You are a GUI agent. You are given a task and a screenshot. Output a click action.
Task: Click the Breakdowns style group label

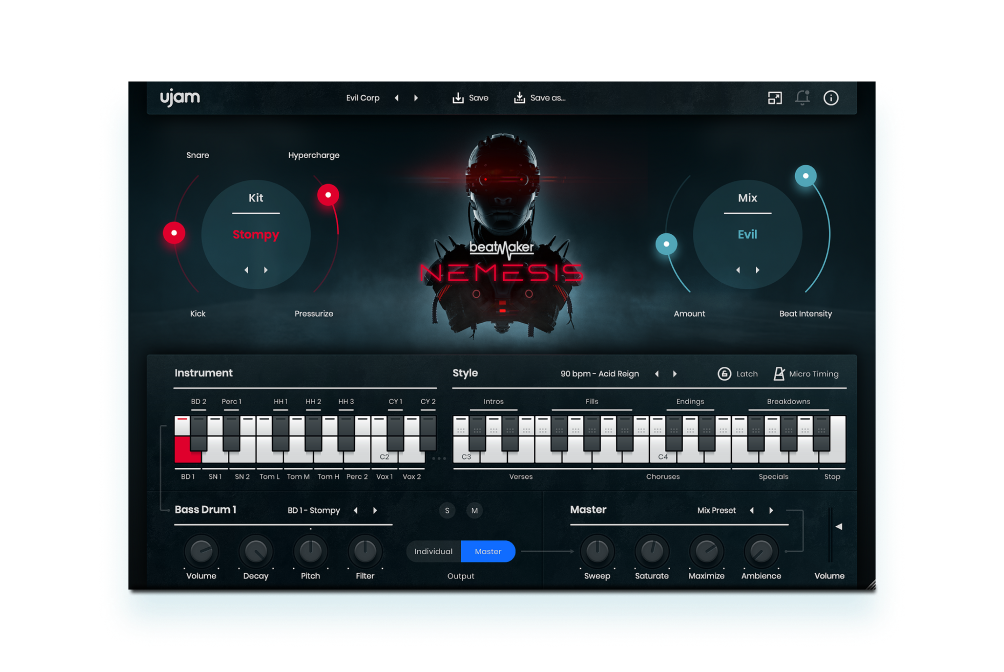(x=789, y=402)
